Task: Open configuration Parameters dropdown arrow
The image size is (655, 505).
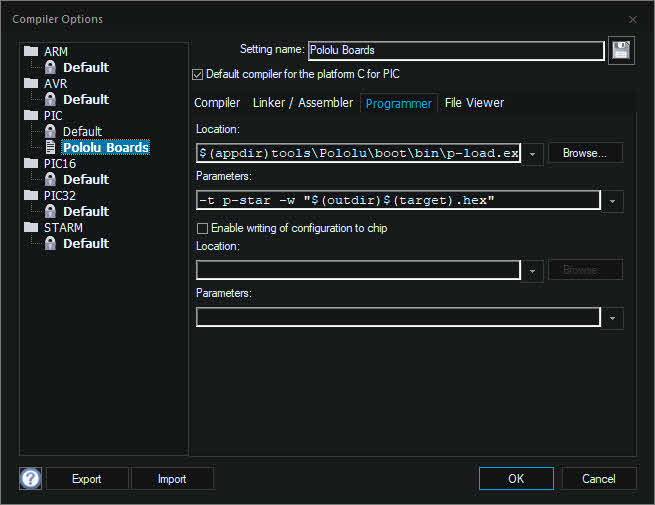Action: point(612,318)
